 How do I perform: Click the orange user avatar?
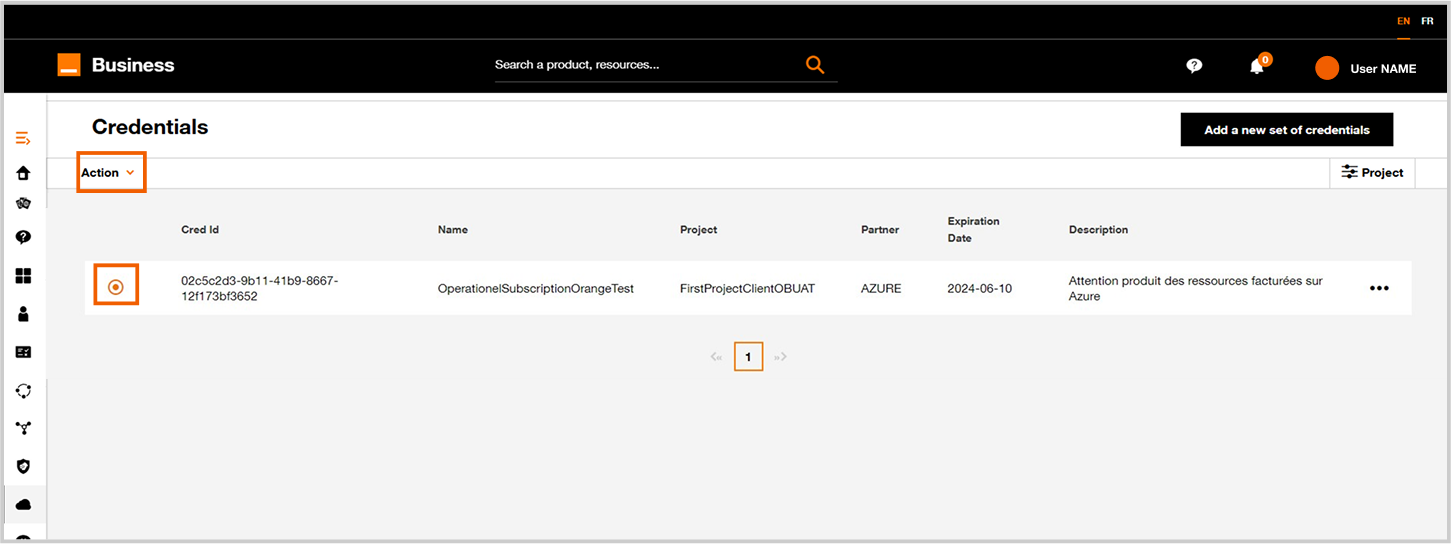tap(1327, 68)
